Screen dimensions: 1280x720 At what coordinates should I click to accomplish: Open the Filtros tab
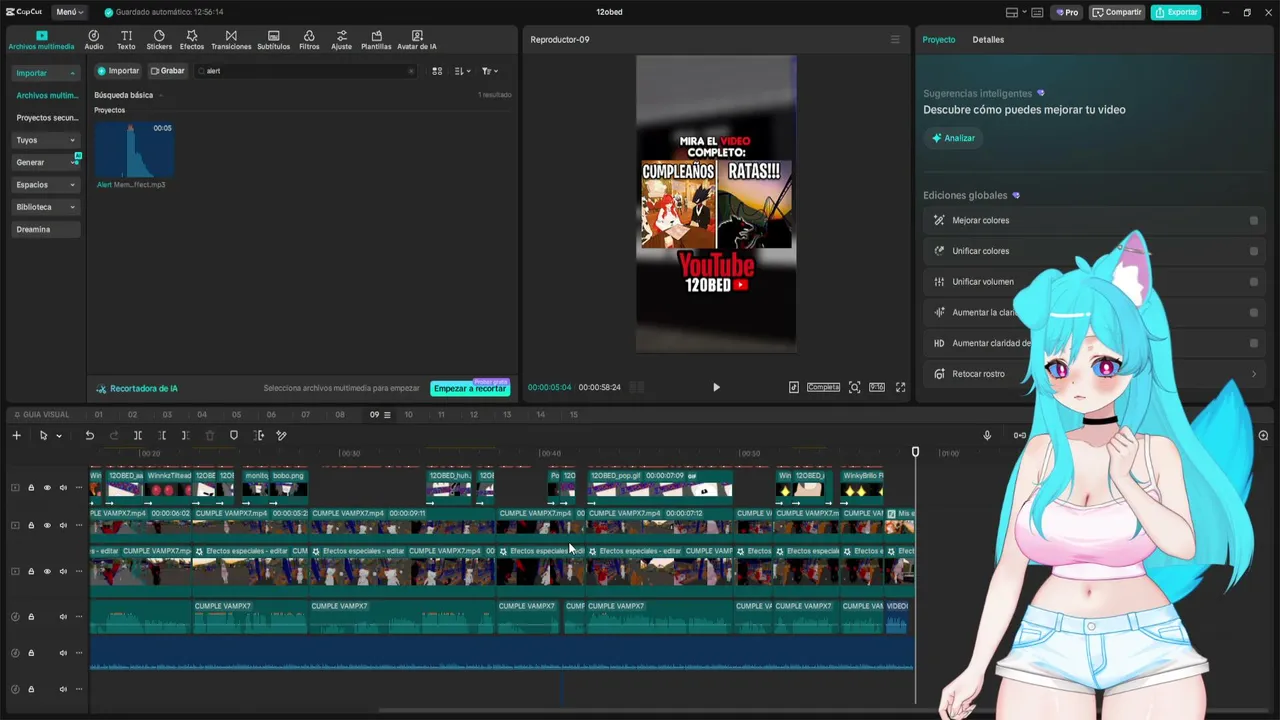tap(309, 40)
